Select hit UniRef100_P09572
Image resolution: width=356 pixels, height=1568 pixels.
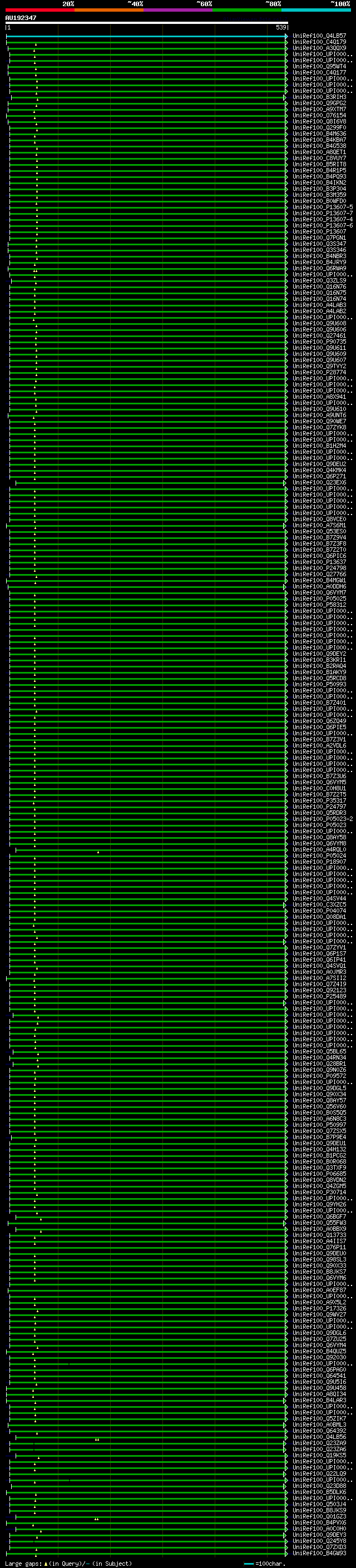[x=319, y=1076]
